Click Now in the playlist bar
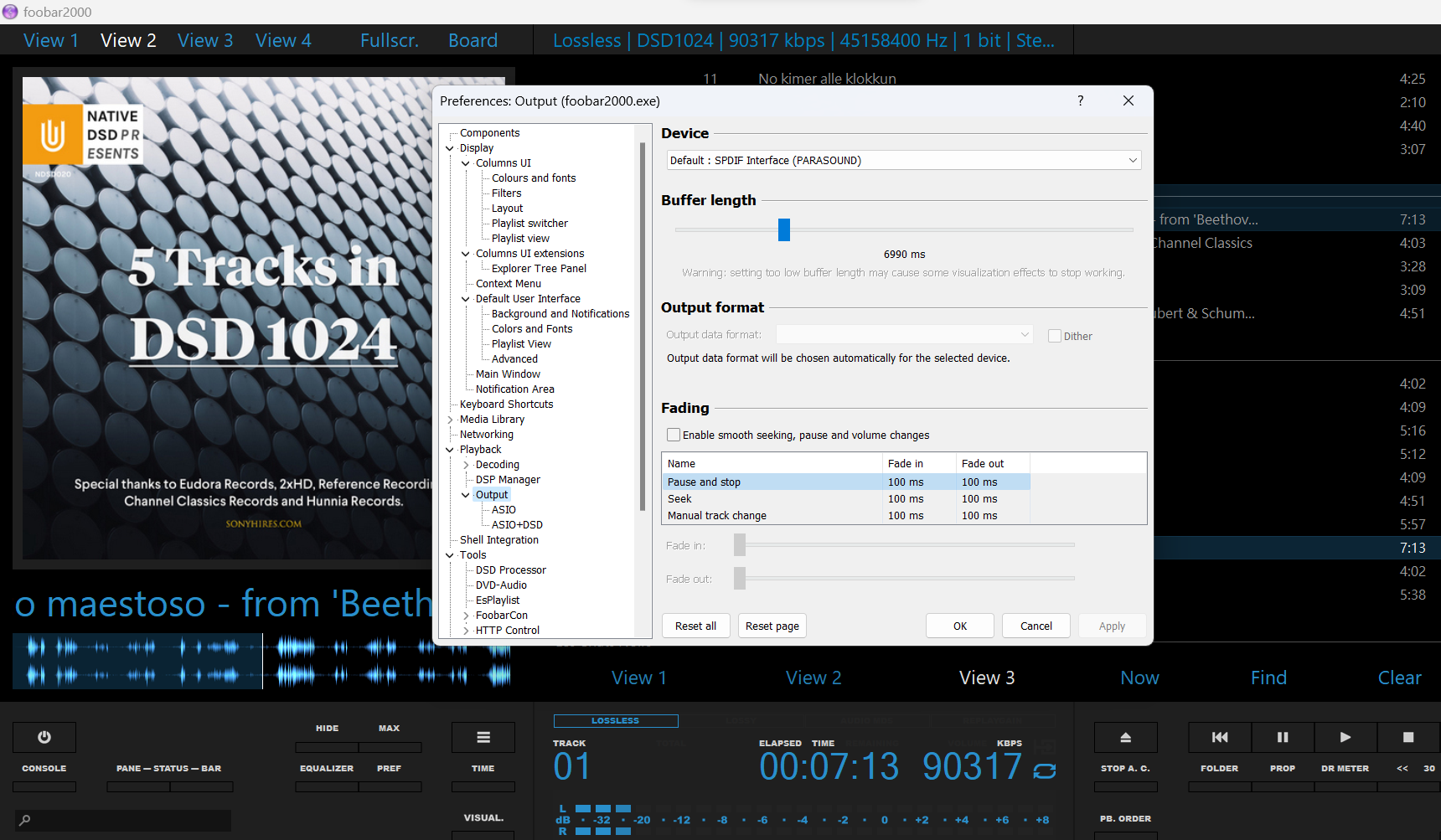The height and width of the screenshot is (840, 1441). coord(1140,678)
